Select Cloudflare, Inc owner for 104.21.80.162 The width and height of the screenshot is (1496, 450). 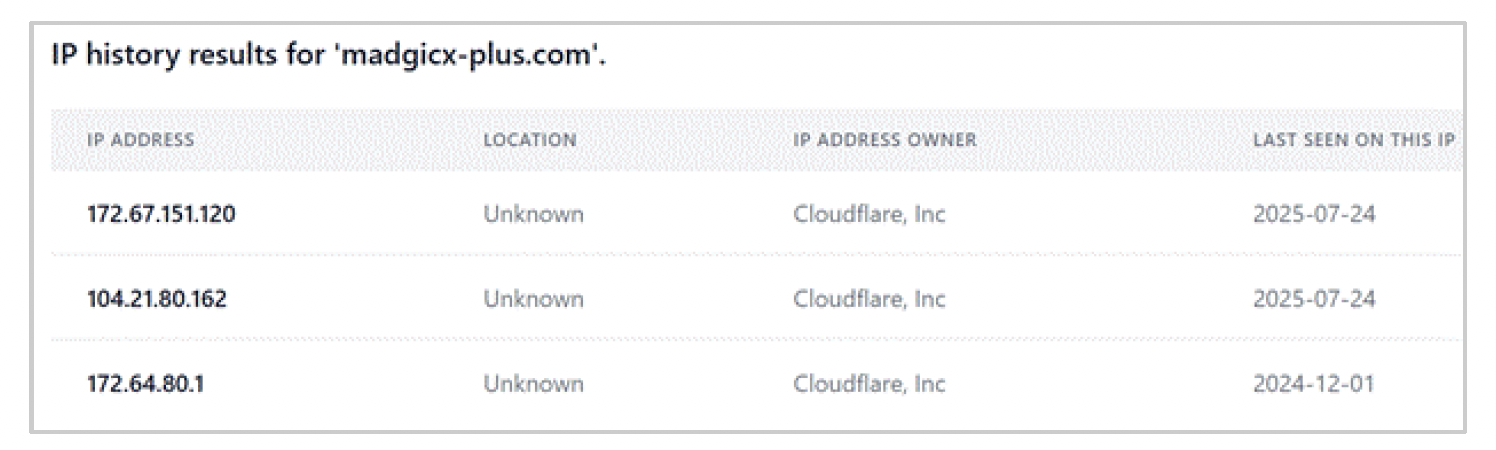pos(869,299)
